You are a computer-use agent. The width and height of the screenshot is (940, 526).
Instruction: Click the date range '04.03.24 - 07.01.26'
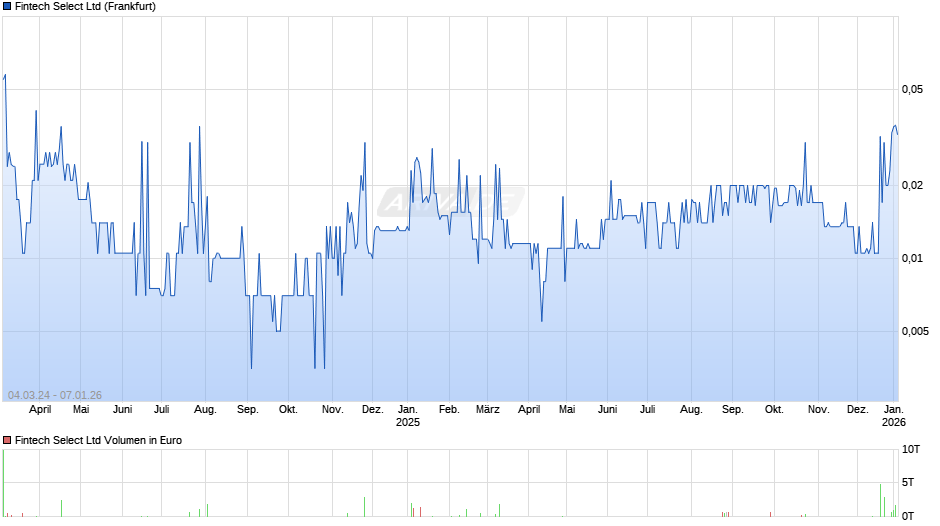click(x=55, y=395)
